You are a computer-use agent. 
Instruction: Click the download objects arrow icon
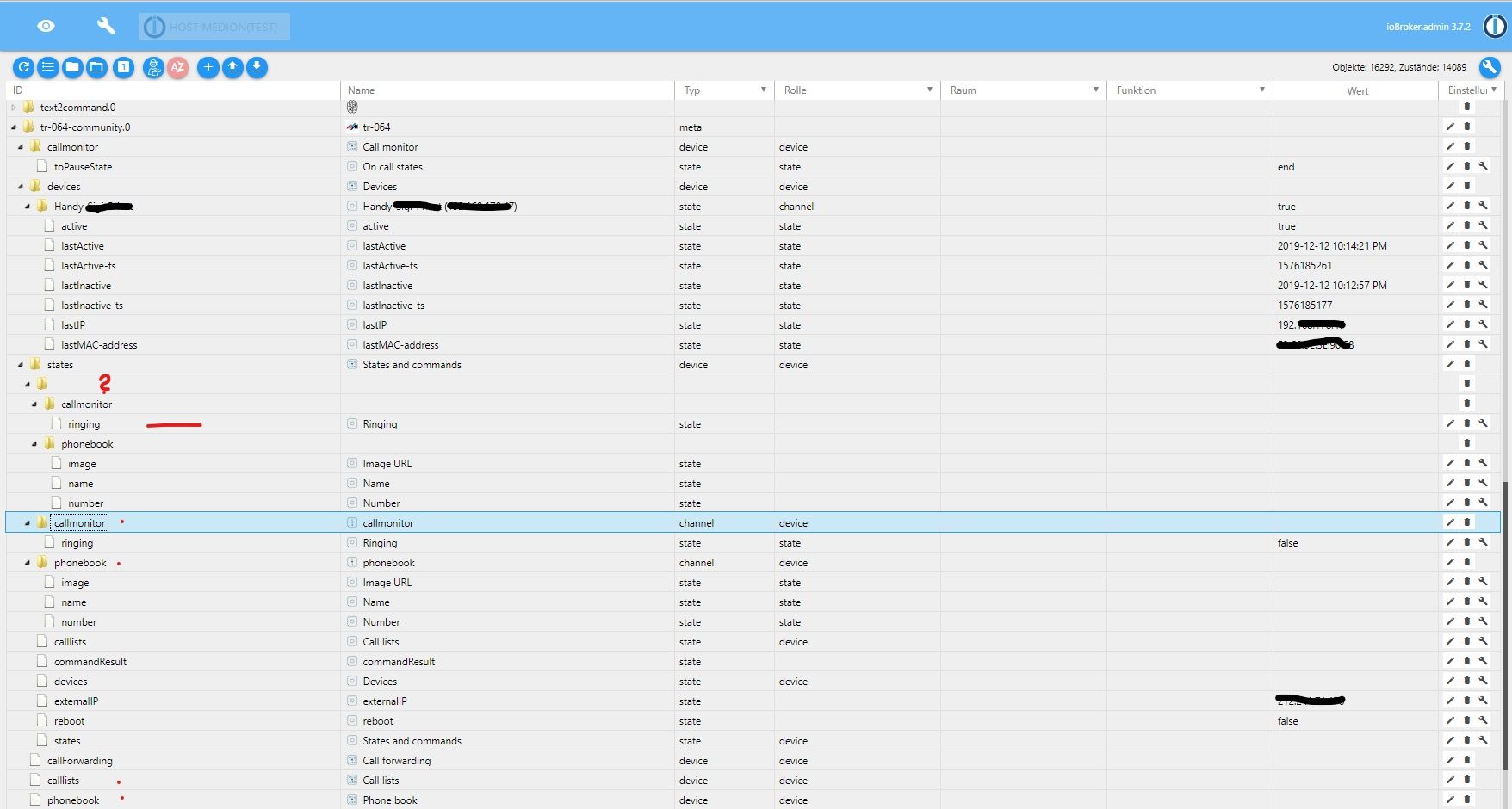click(257, 67)
